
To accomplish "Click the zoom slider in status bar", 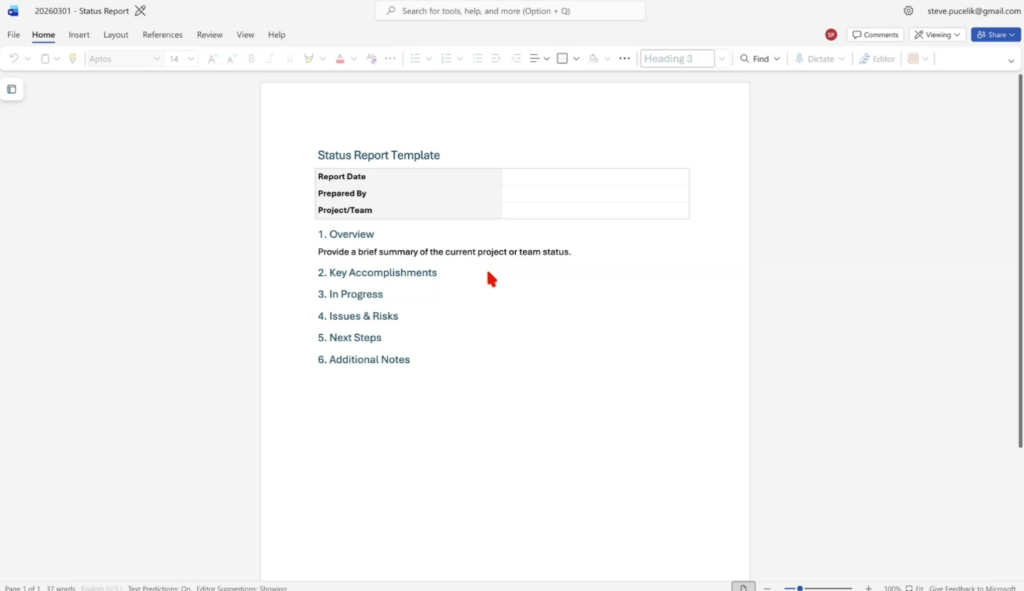I will click(824, 588).
